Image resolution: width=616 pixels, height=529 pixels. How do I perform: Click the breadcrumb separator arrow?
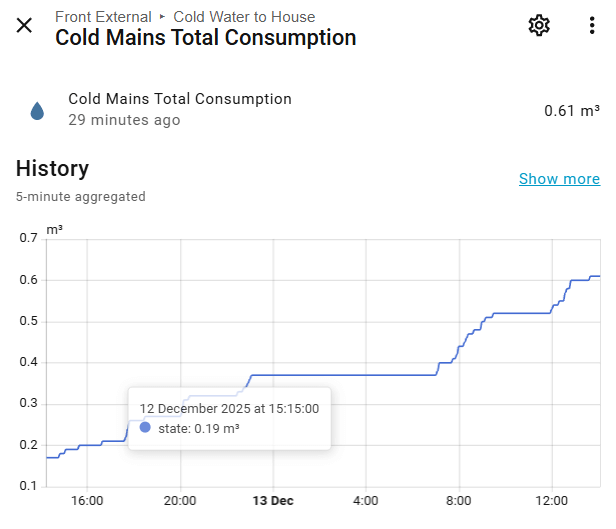[163, 17]
